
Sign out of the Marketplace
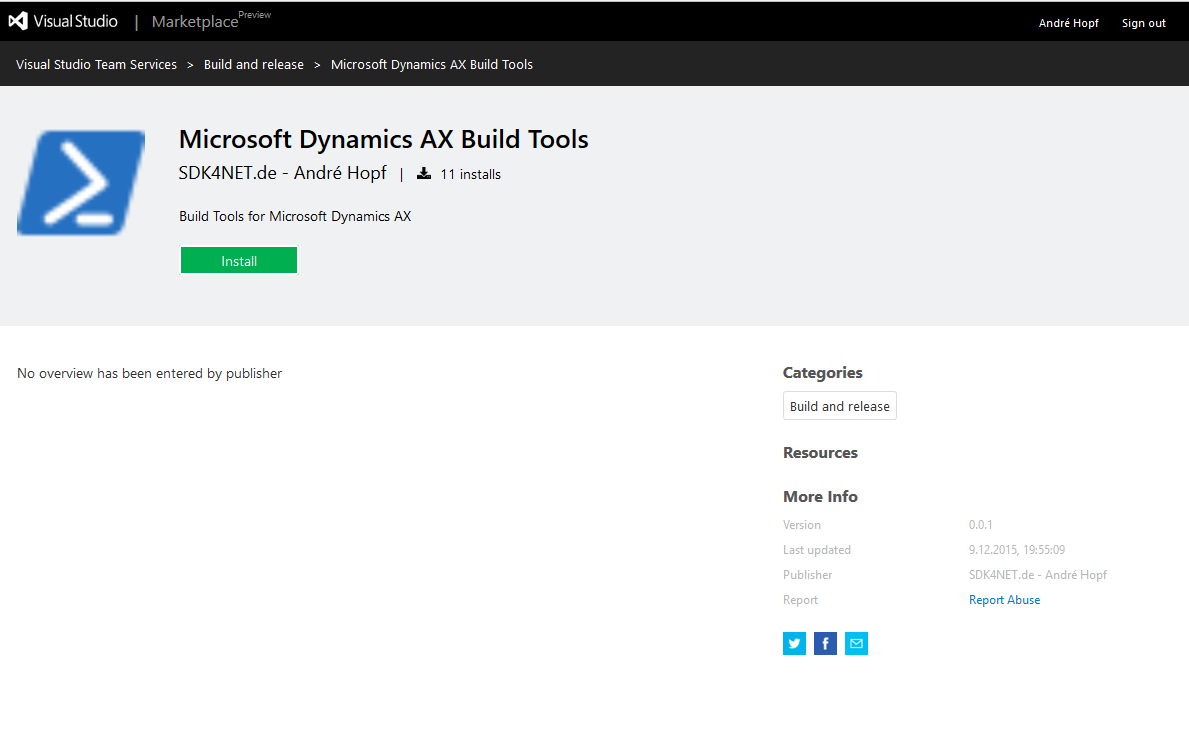(x=1144, y=23)
